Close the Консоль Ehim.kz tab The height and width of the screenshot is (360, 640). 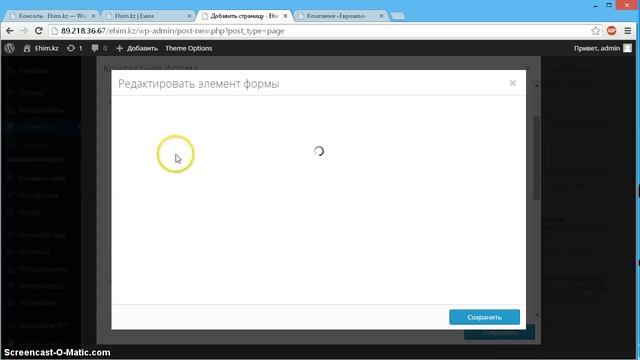click(x=93, y=16)
